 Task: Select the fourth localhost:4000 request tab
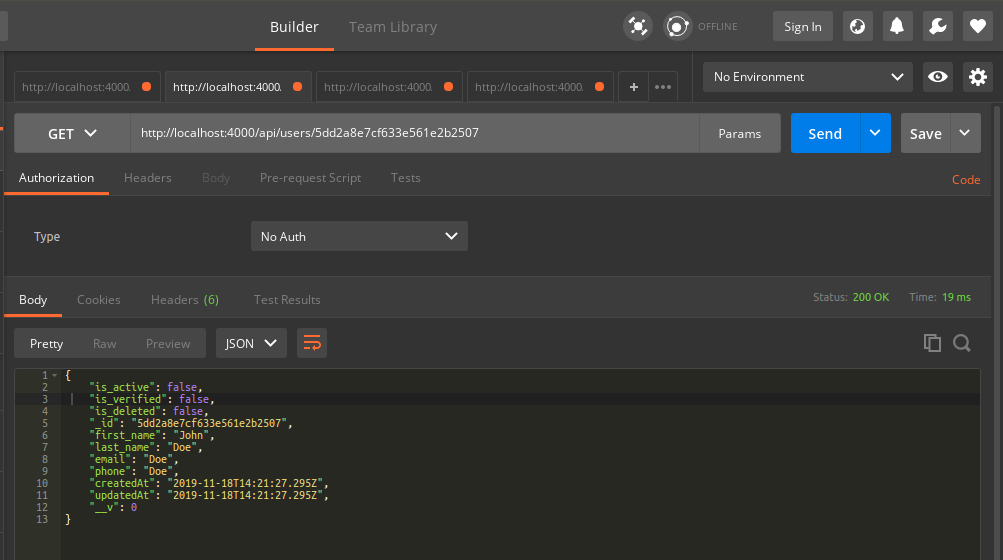tap(540, 87)
